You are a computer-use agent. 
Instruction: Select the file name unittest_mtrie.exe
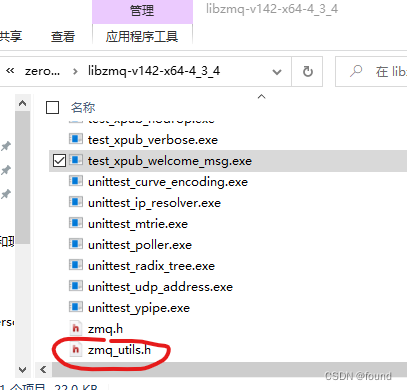138,224
